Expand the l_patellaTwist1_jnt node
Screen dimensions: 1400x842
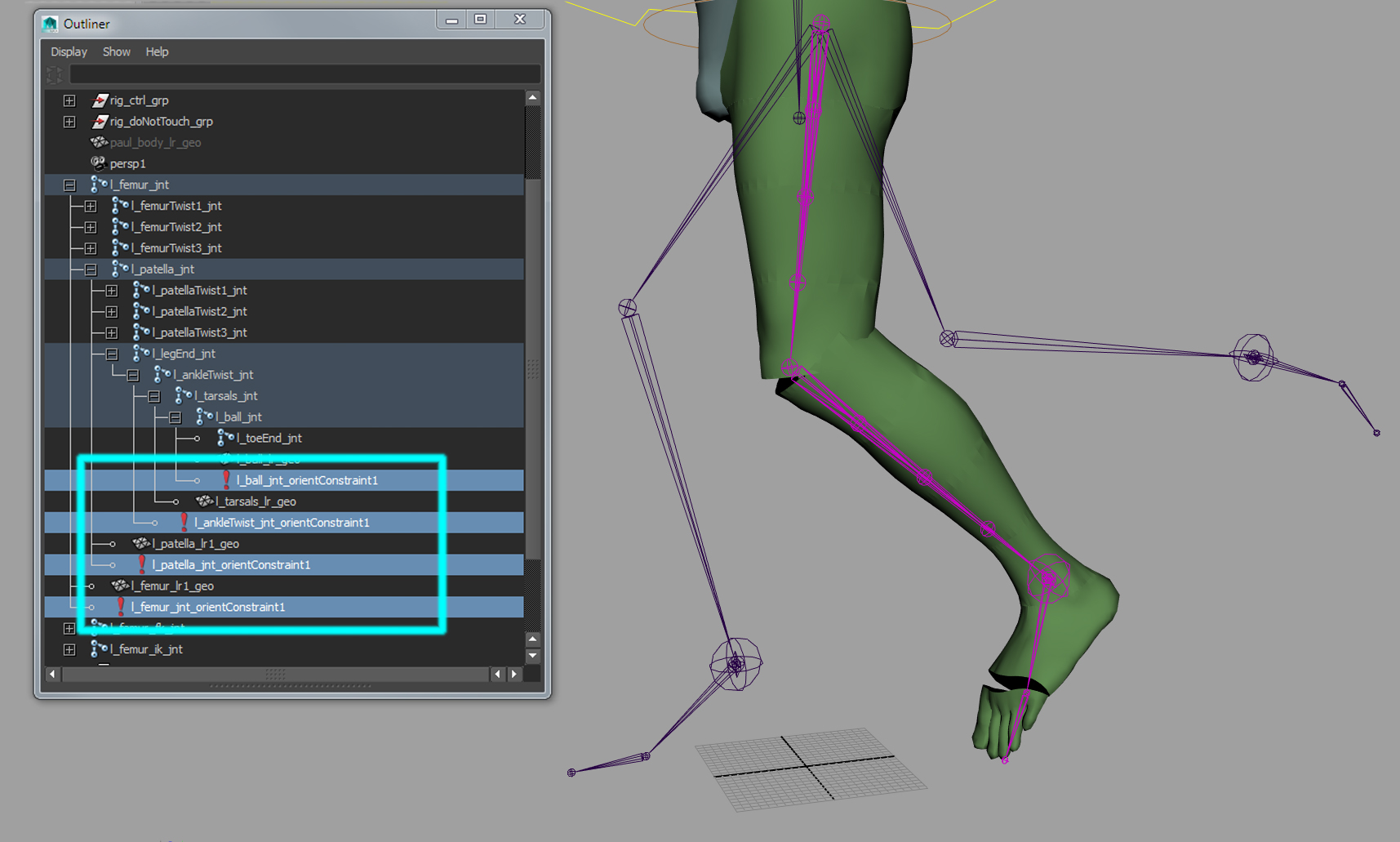click(x=112, y=291)
